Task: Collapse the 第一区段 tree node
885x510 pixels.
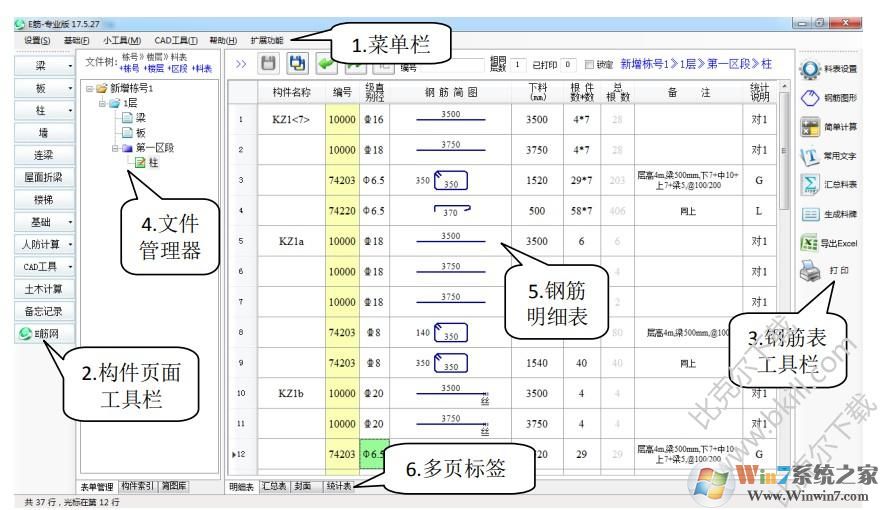Action: pyautogui.click(x=115, y=148)
